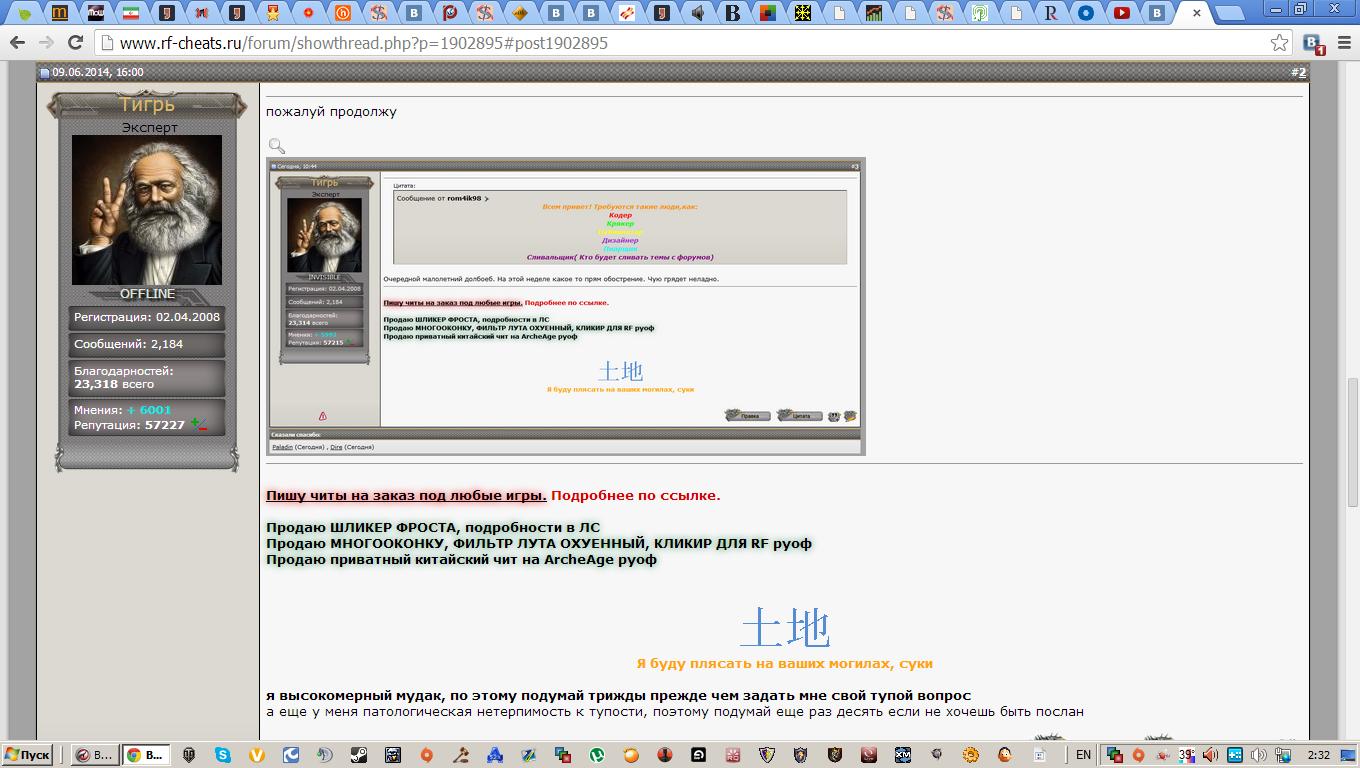Open uTorrent from the taskbar
1360x768 pixels.
[x=597, y=755]
